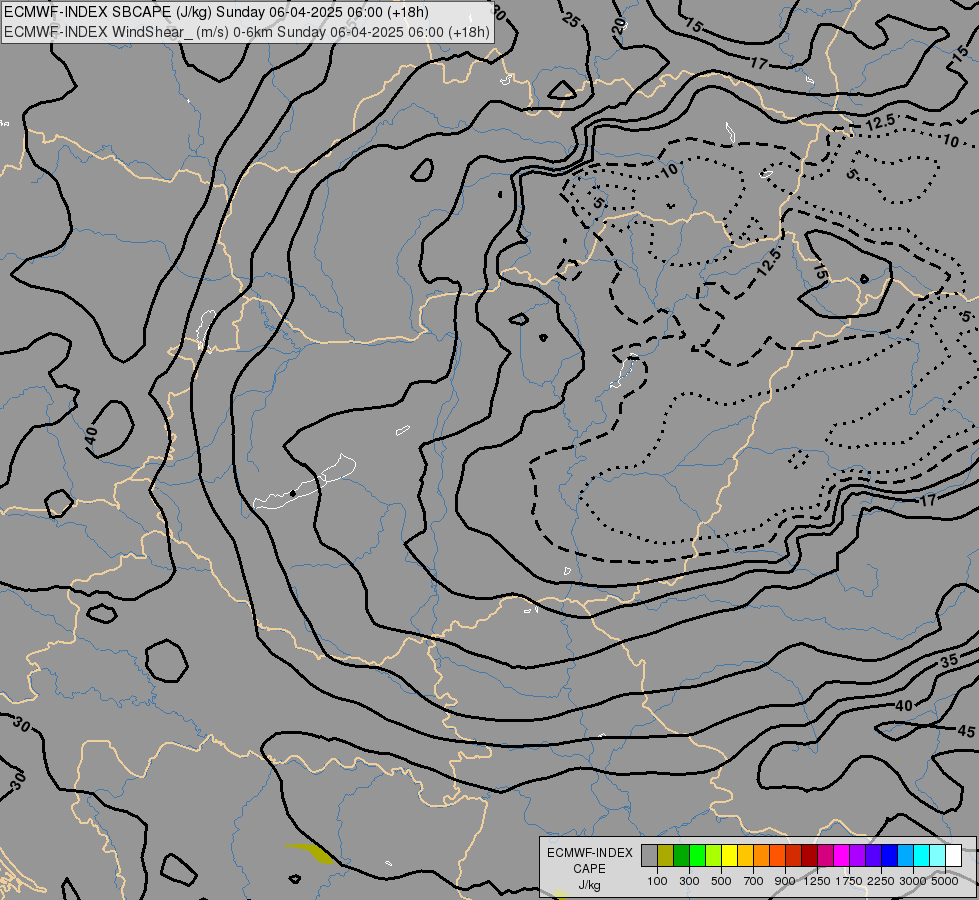Click legend value "500"
979x900 pixels.
click(x=721, y=881)
